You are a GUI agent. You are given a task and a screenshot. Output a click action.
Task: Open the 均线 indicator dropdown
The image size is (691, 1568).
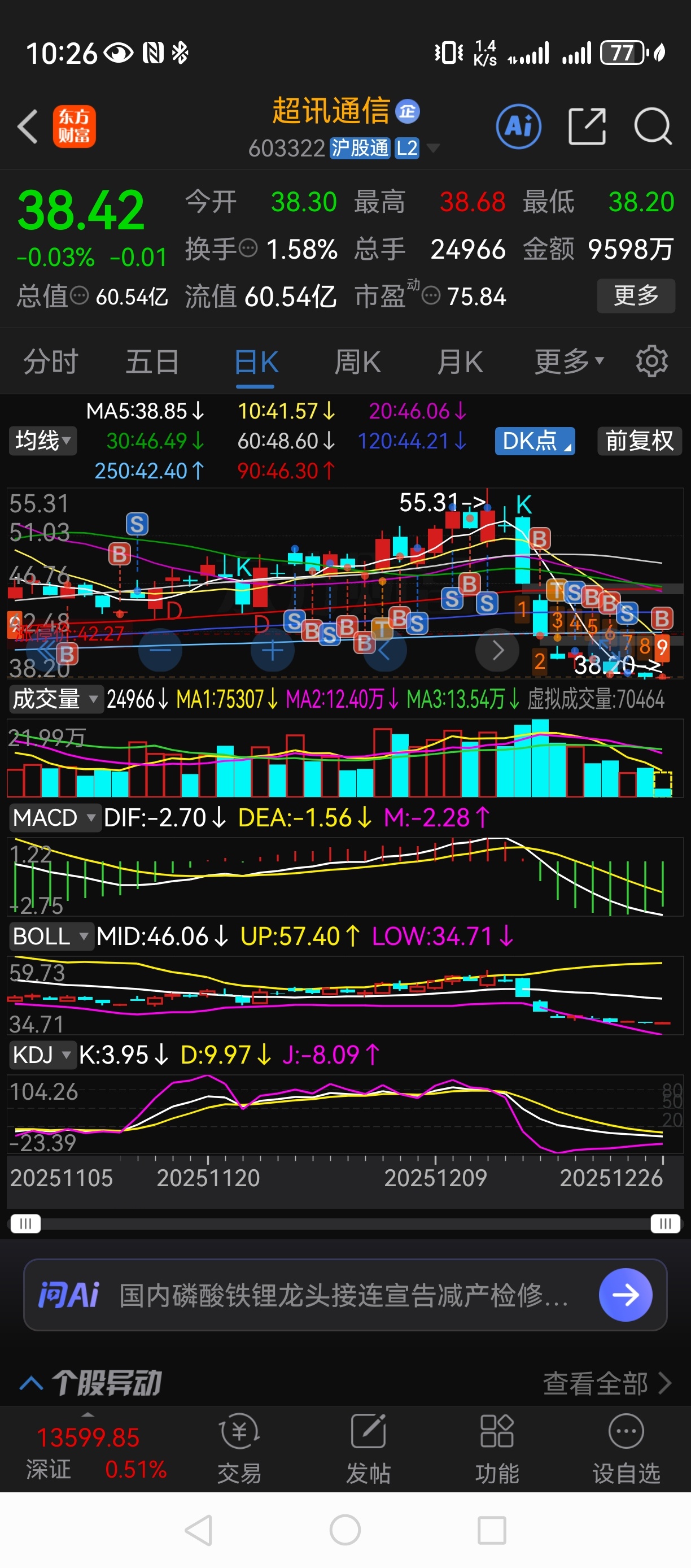42,441
